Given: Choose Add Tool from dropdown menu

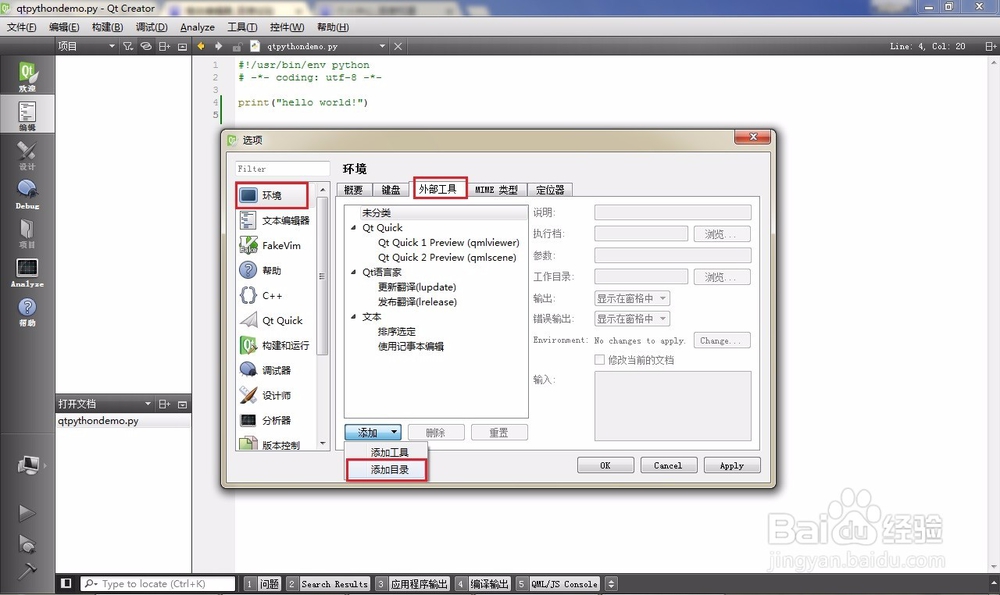Looking at the screenshot, I should point(390,452).
